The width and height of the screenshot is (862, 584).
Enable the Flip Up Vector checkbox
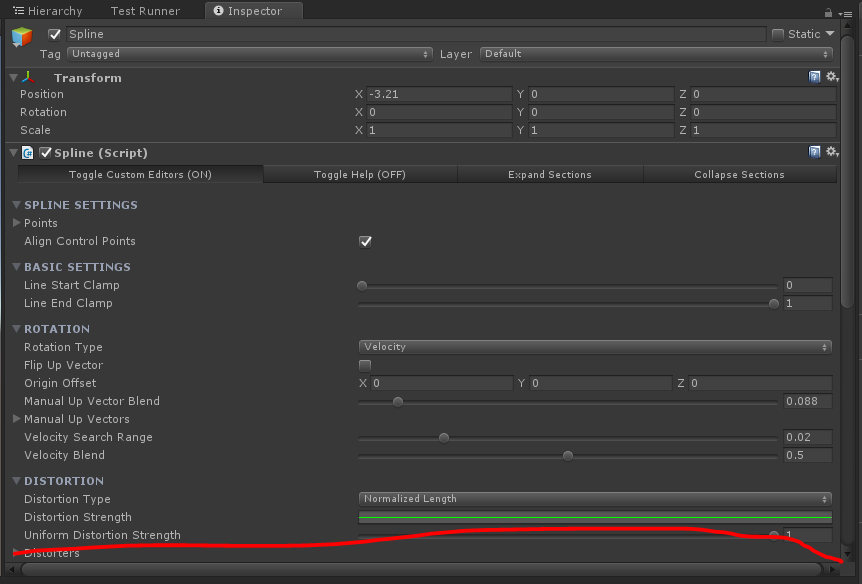coord(364,365)
